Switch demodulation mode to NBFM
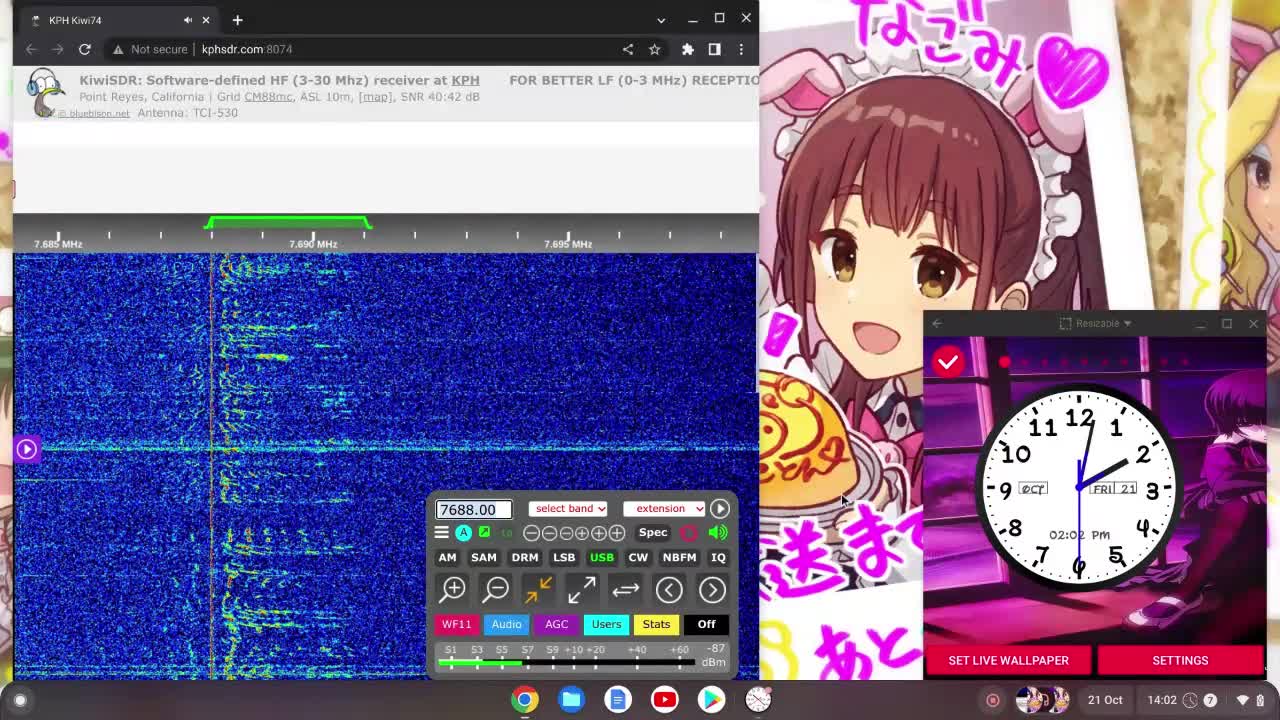 (679, 557)
